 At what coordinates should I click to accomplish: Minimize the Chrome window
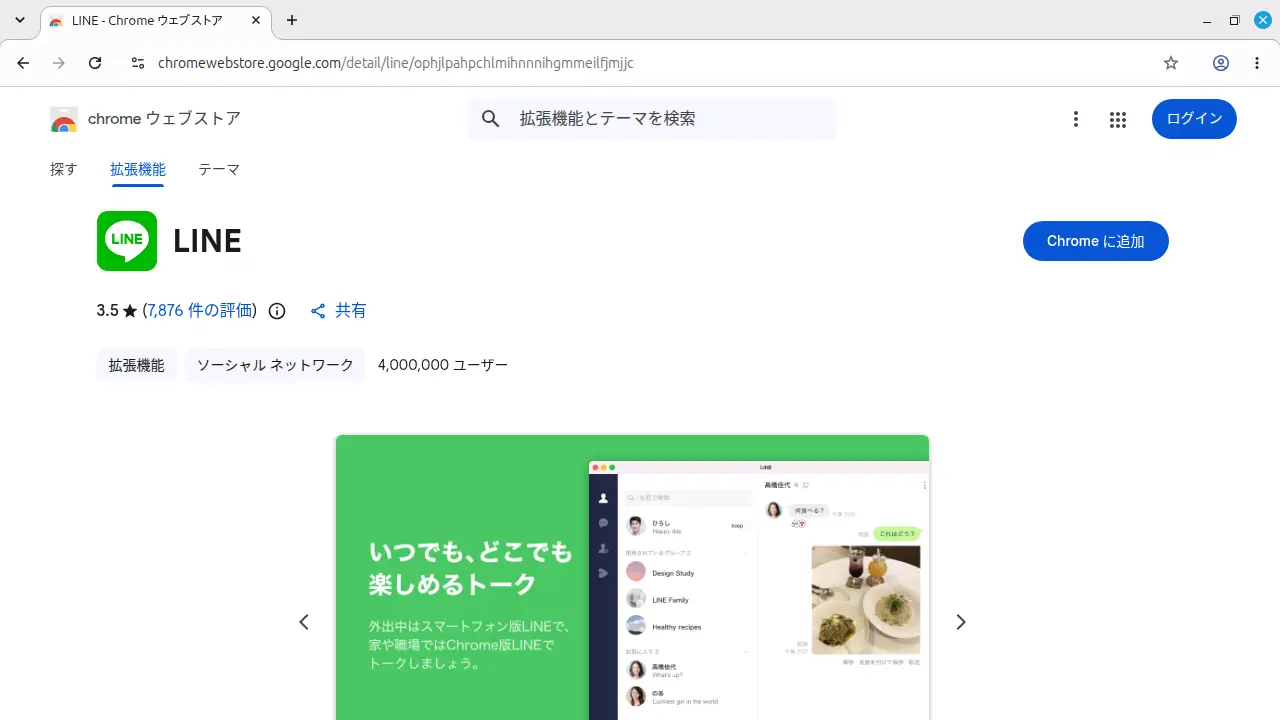1207,20
